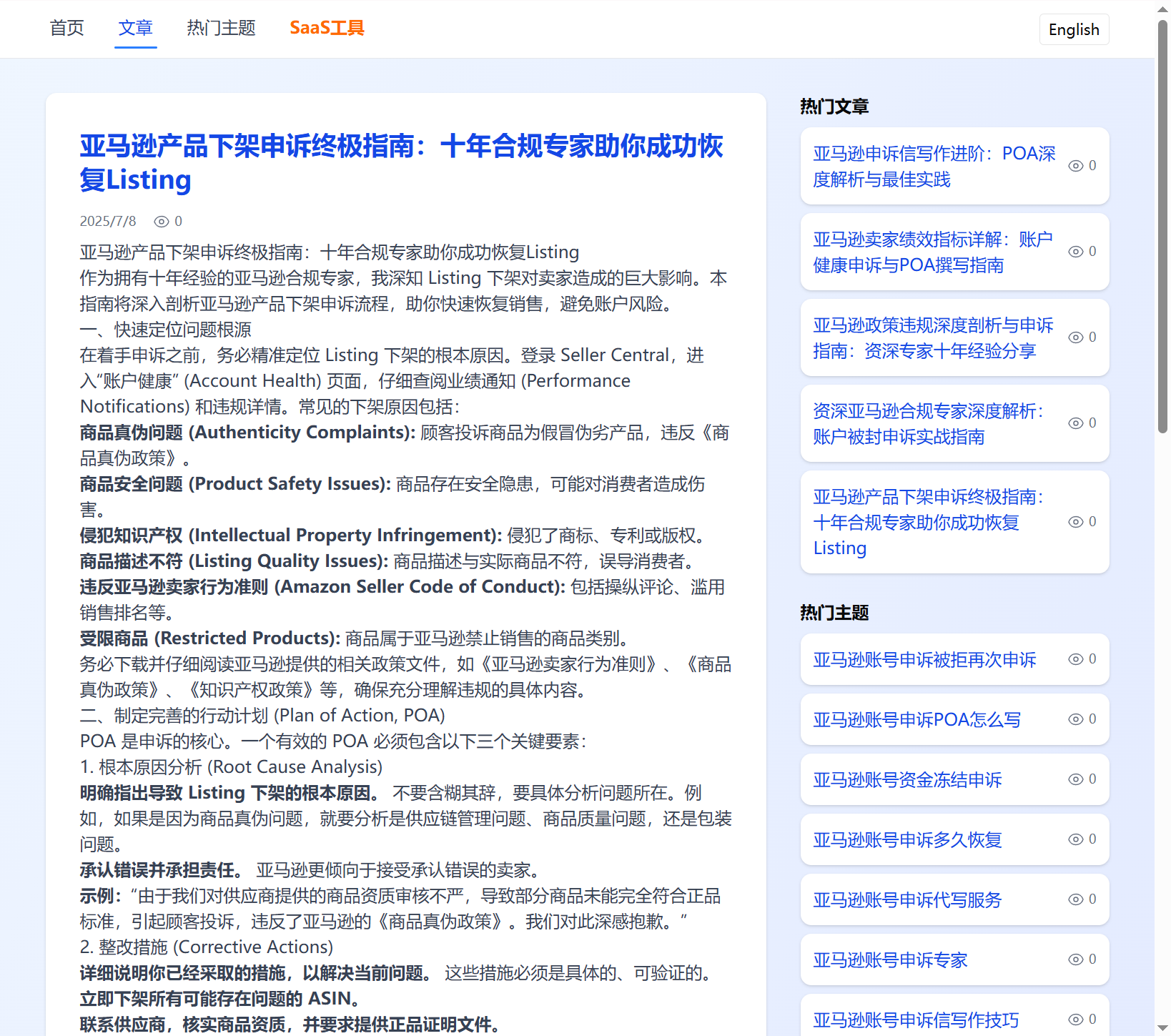This screenshot has width=1171, height=1036.
Task: Click the eye views icon below article title
Action: 162,222
